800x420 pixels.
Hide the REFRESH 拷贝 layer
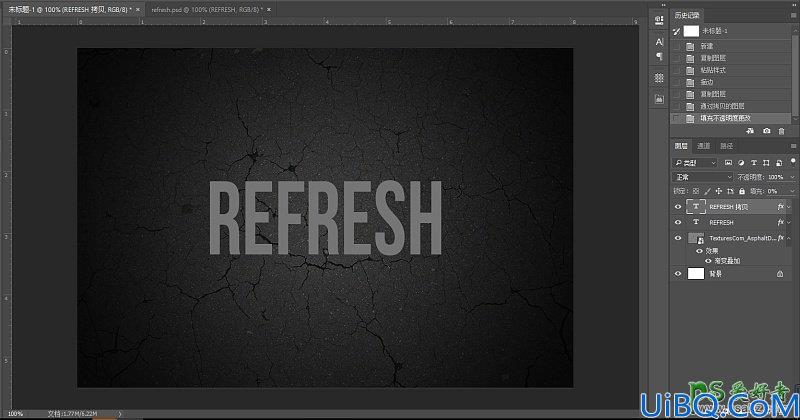tap(678, 207)
